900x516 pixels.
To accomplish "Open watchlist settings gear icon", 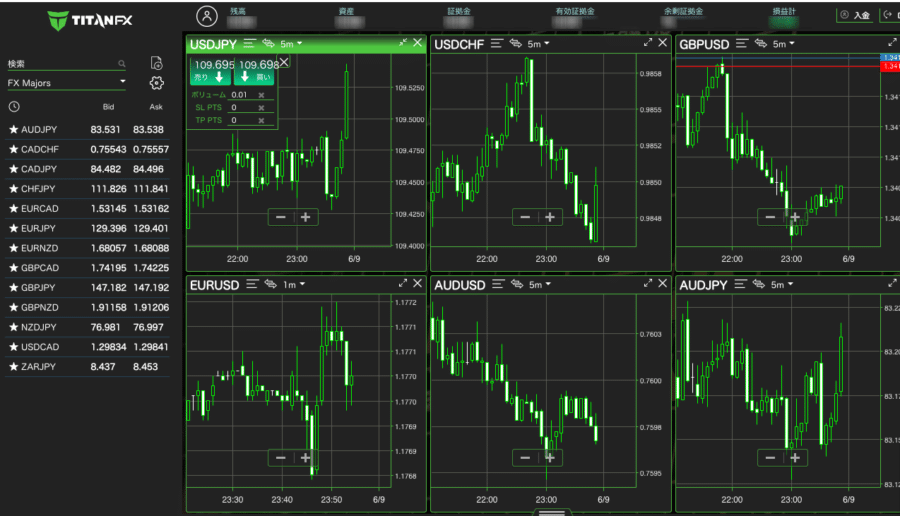I will pos(157,83).
